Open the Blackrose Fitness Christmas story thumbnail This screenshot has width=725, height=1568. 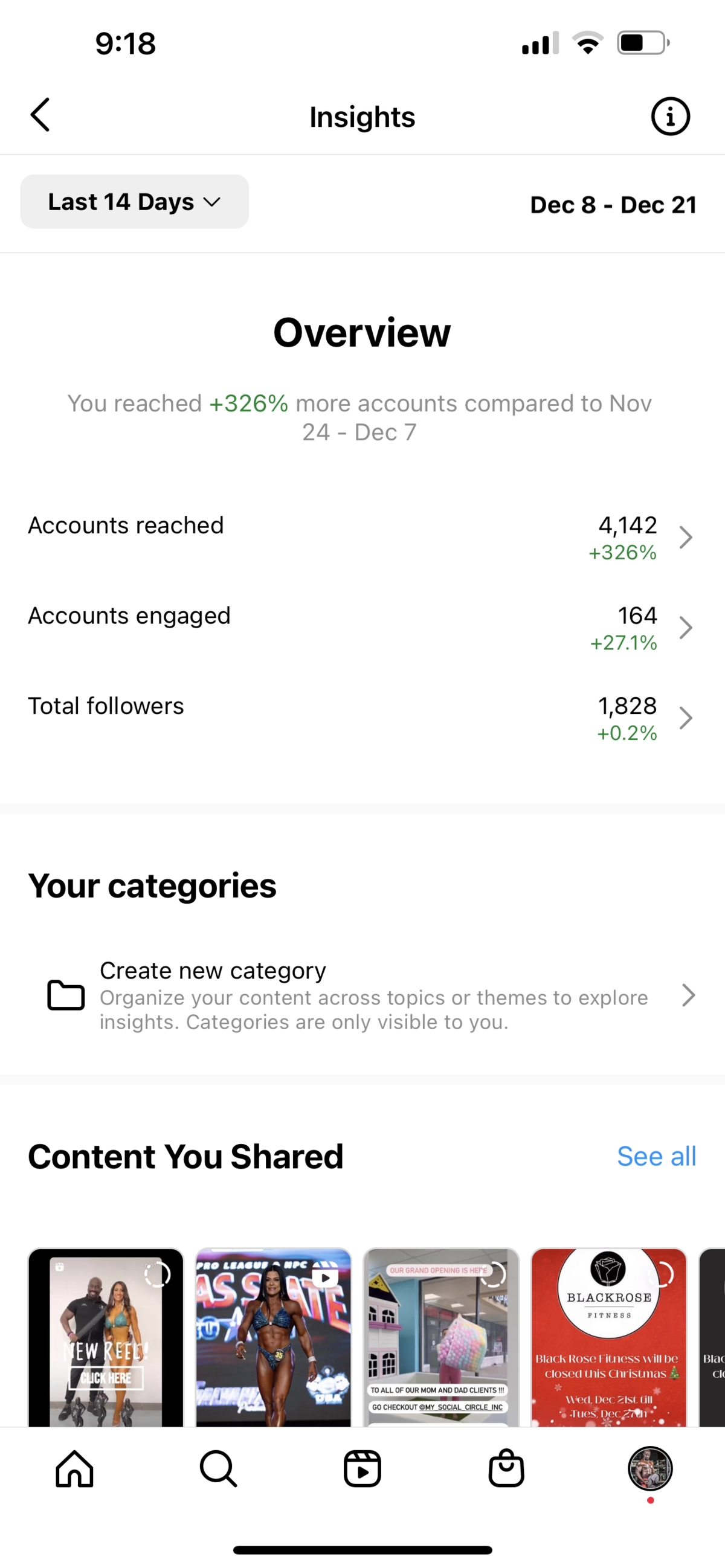pyautogui.click(x=609, y=1337)
